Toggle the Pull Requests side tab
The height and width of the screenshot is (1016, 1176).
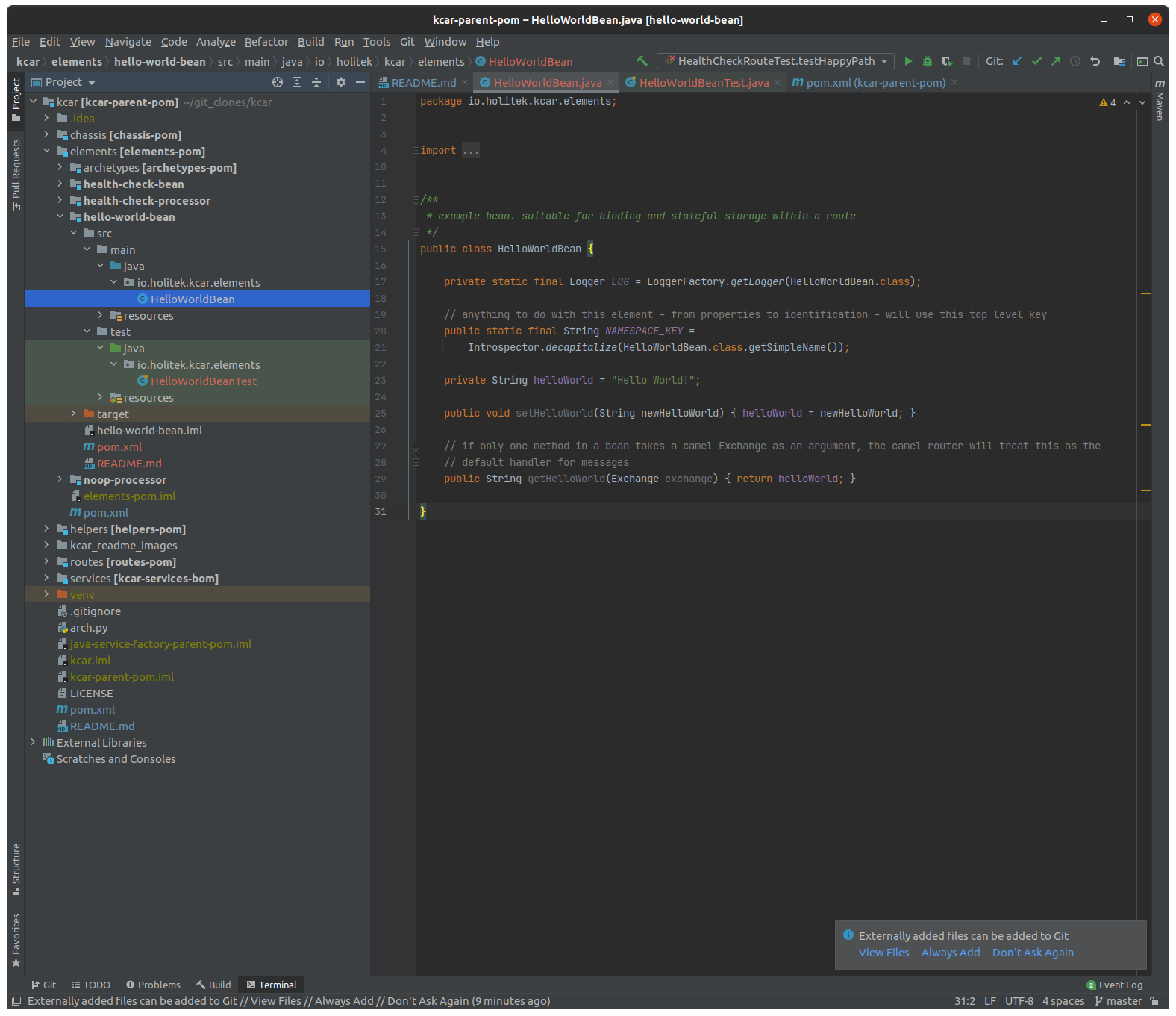point(16,175)
